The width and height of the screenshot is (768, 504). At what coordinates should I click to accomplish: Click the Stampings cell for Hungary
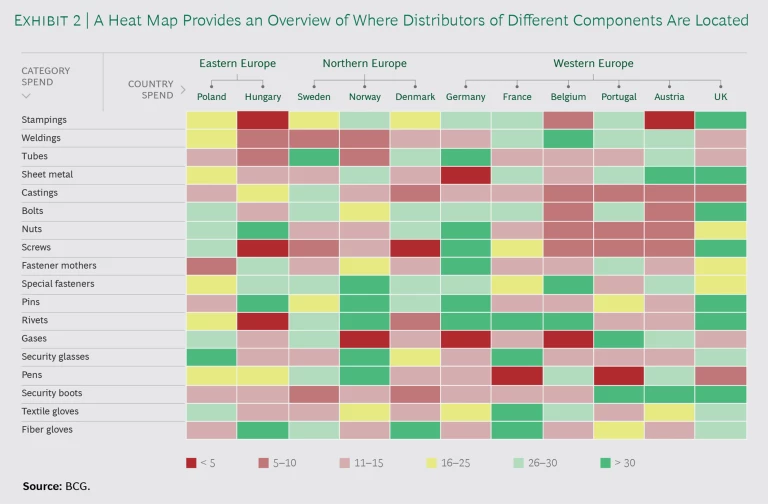click(x=263, y=120)
